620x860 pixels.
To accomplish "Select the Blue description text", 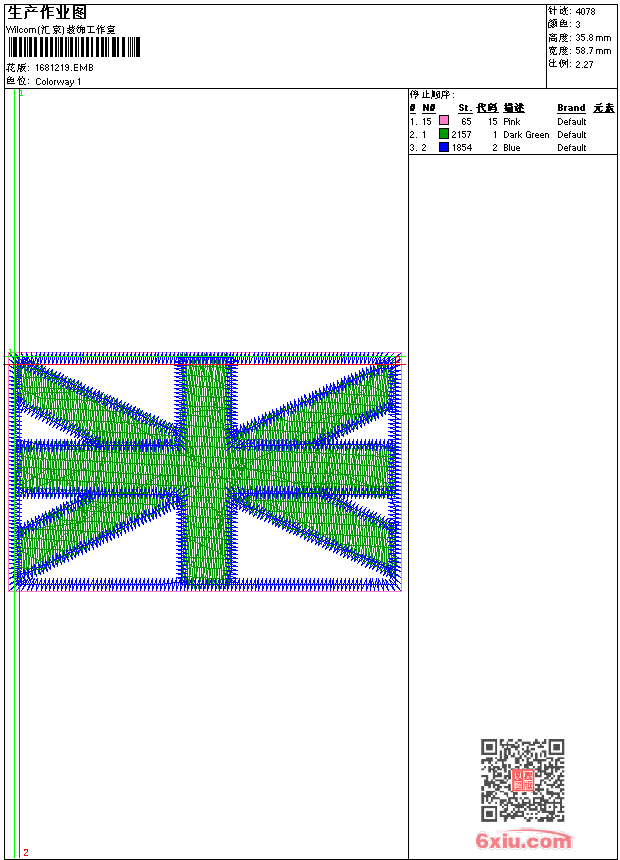I will (512, 148).
